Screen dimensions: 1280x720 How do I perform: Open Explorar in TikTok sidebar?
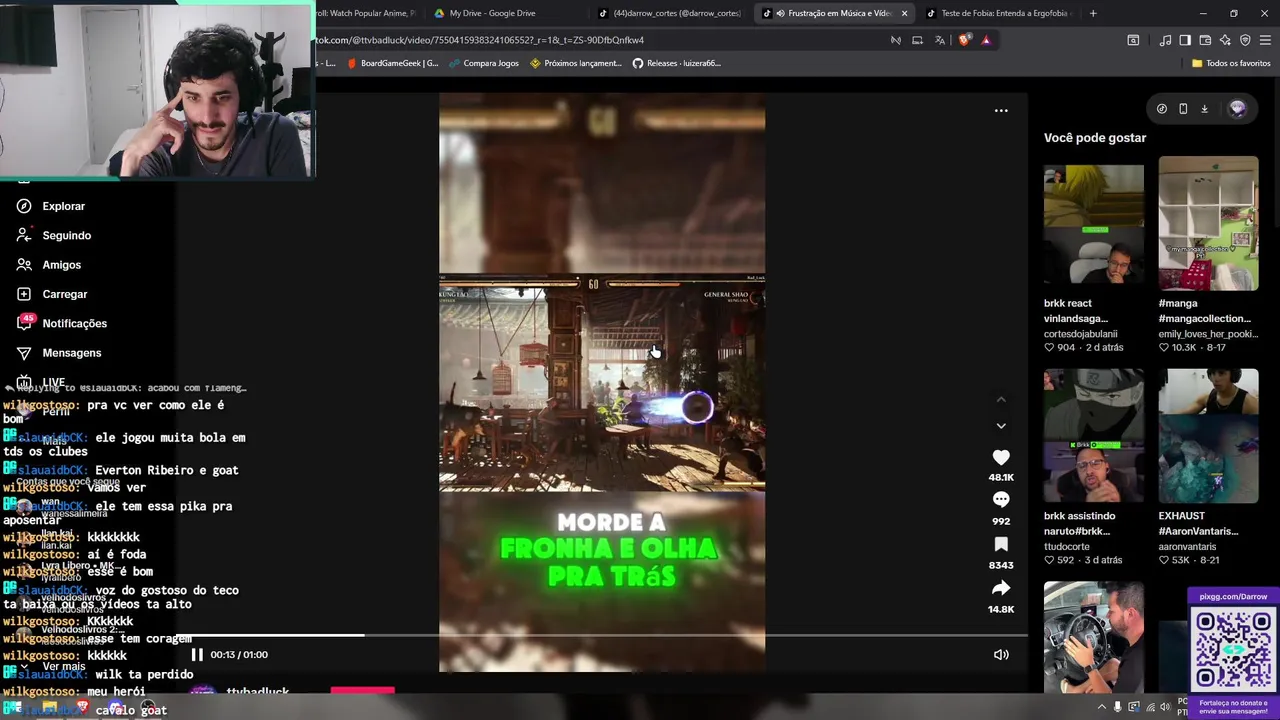[63, 206]
